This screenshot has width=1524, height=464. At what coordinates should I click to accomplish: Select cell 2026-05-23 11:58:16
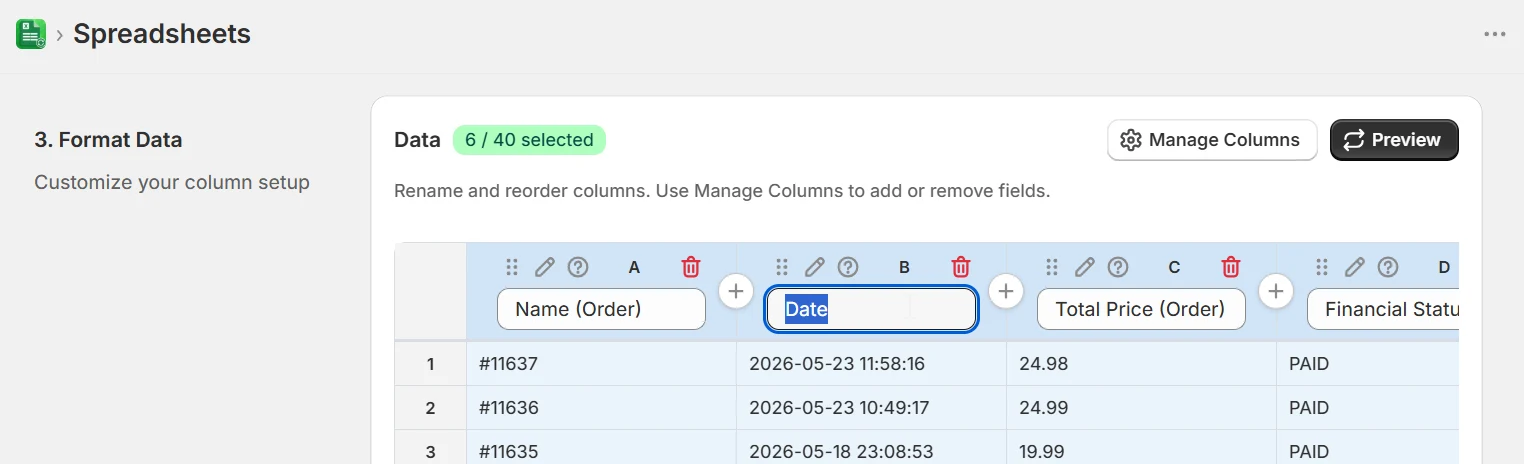pyautogui.click(x=871, y=364)
